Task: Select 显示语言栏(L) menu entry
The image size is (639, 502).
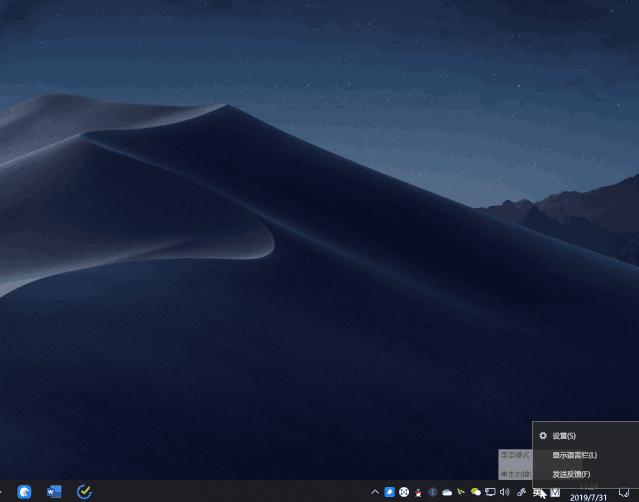Action: pyautogui.click(x=586, y=455)
